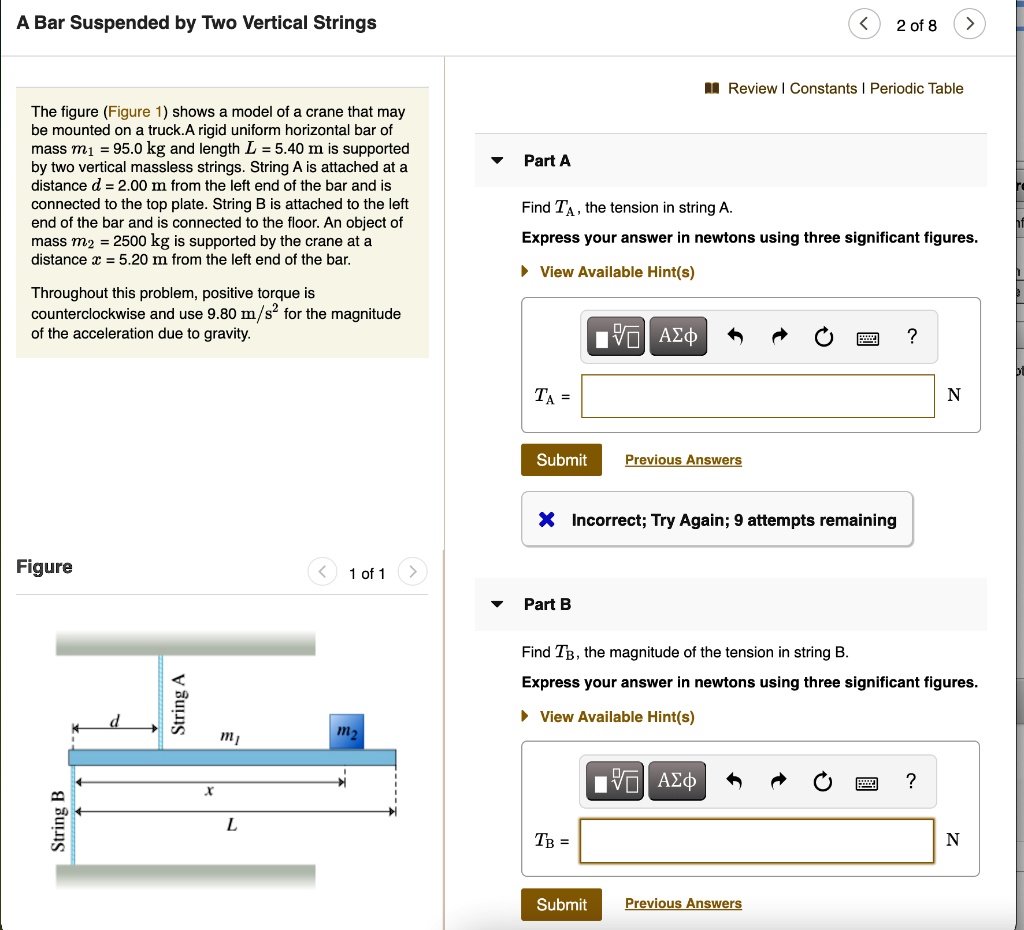The width and height of the screenshot is (1024, 930).
Task: Open the keyboard shortcuts icon in Part B toolbar
Action: [867, 781]
